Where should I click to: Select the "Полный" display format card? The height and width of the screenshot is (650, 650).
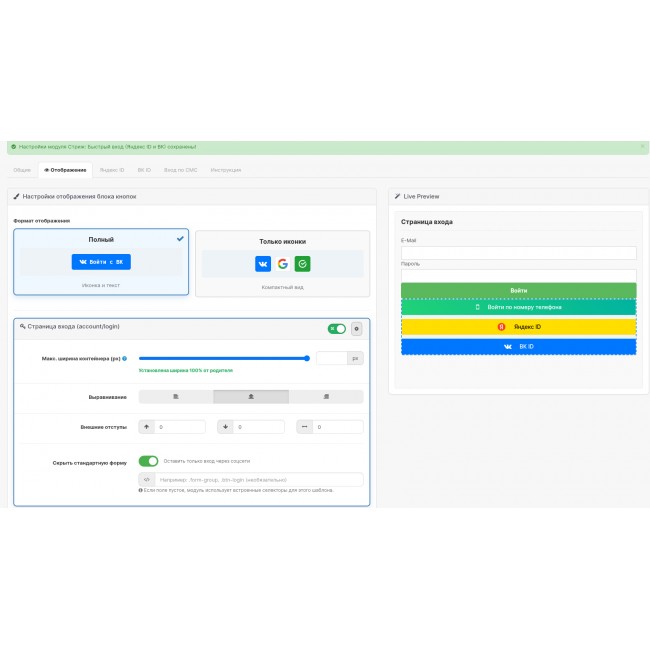(101, 262)
